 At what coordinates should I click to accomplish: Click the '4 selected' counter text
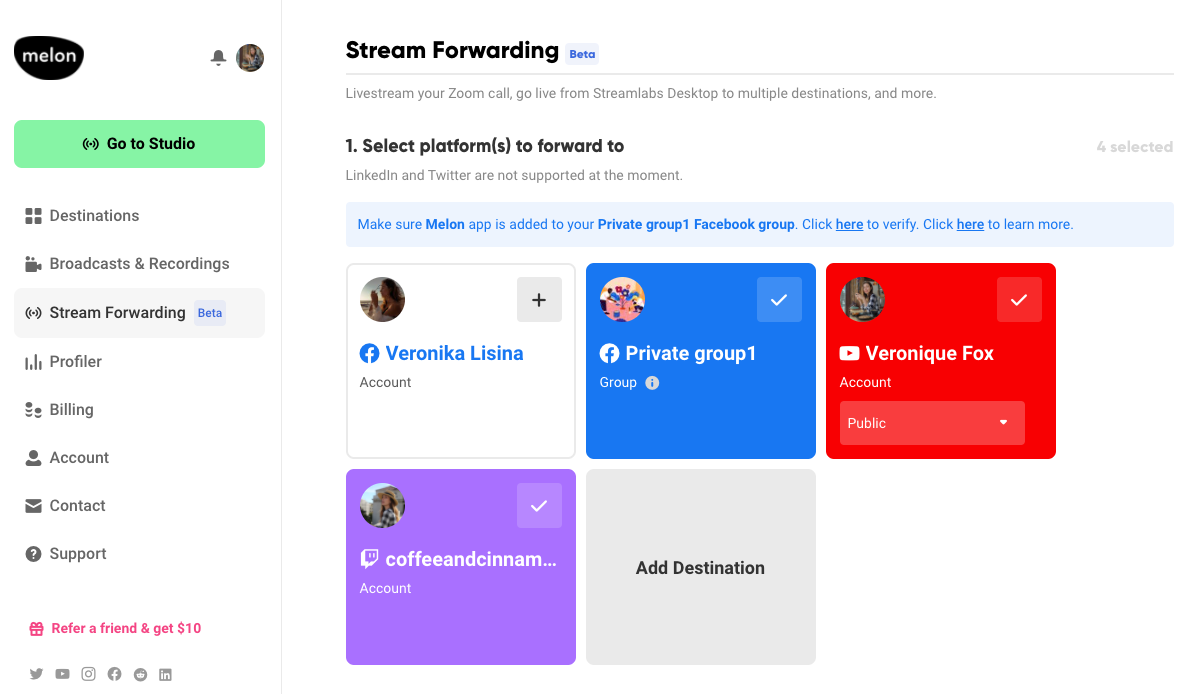1135,147
